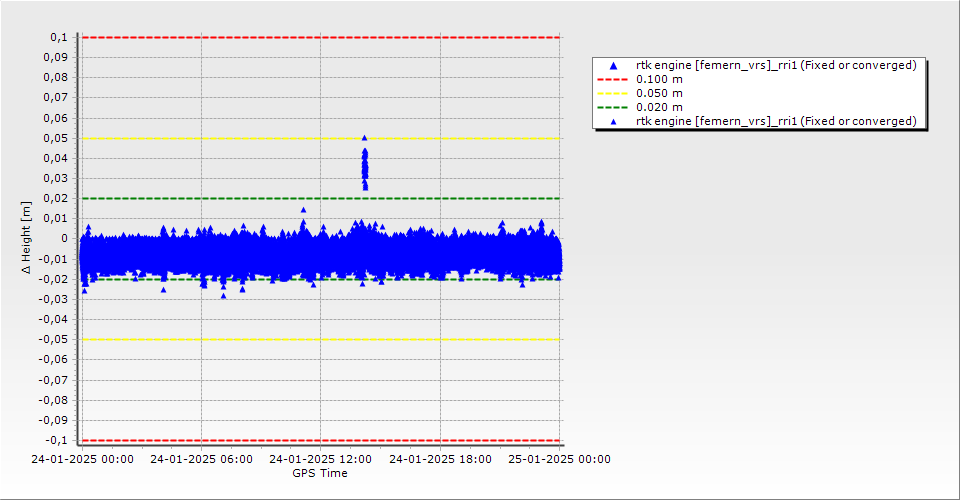Click the -0,05 tick label on y-axis
Viewport: 960px width, 500px height.
click(54, 339)
